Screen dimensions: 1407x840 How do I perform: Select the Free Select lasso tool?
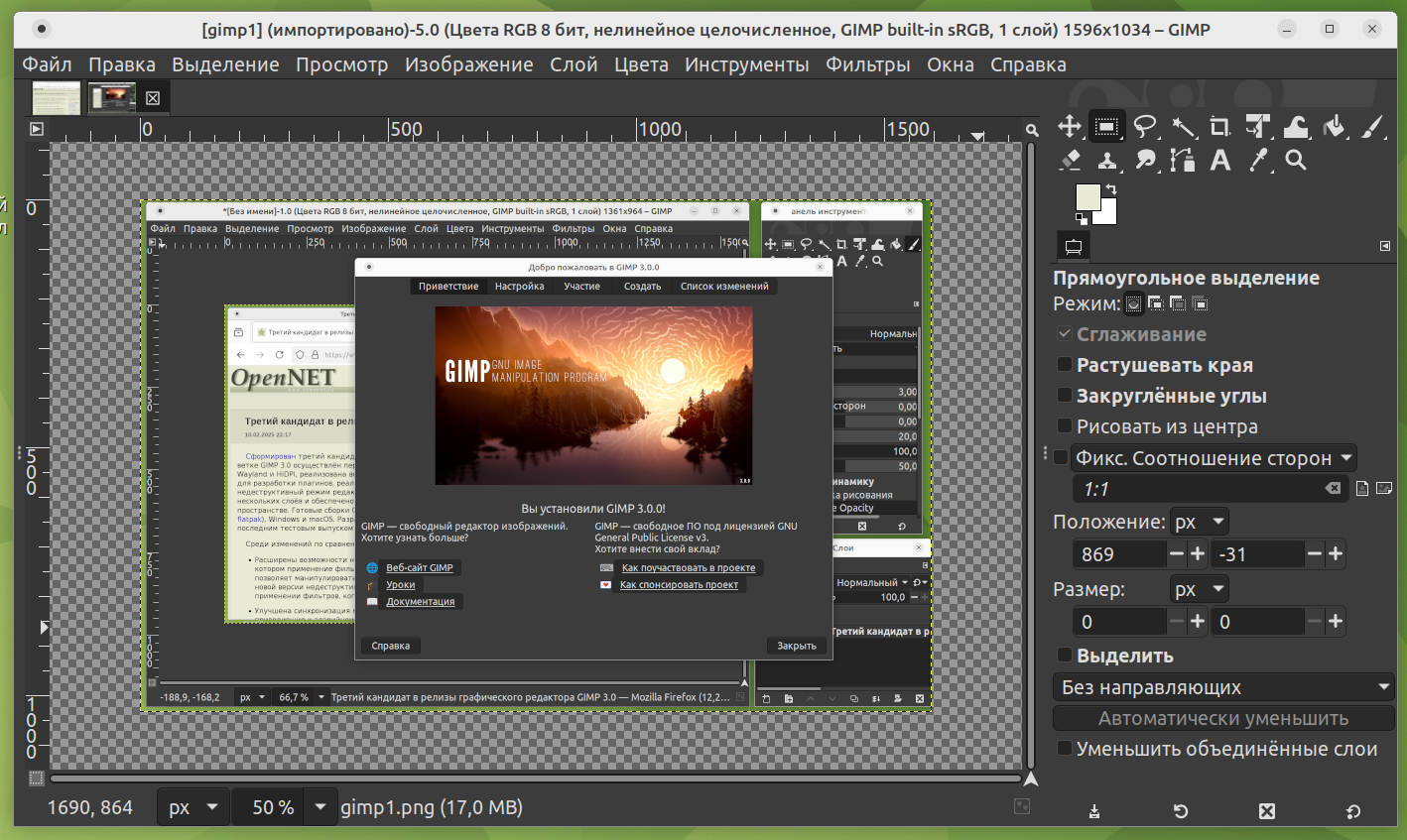[x=1145, y=127]
